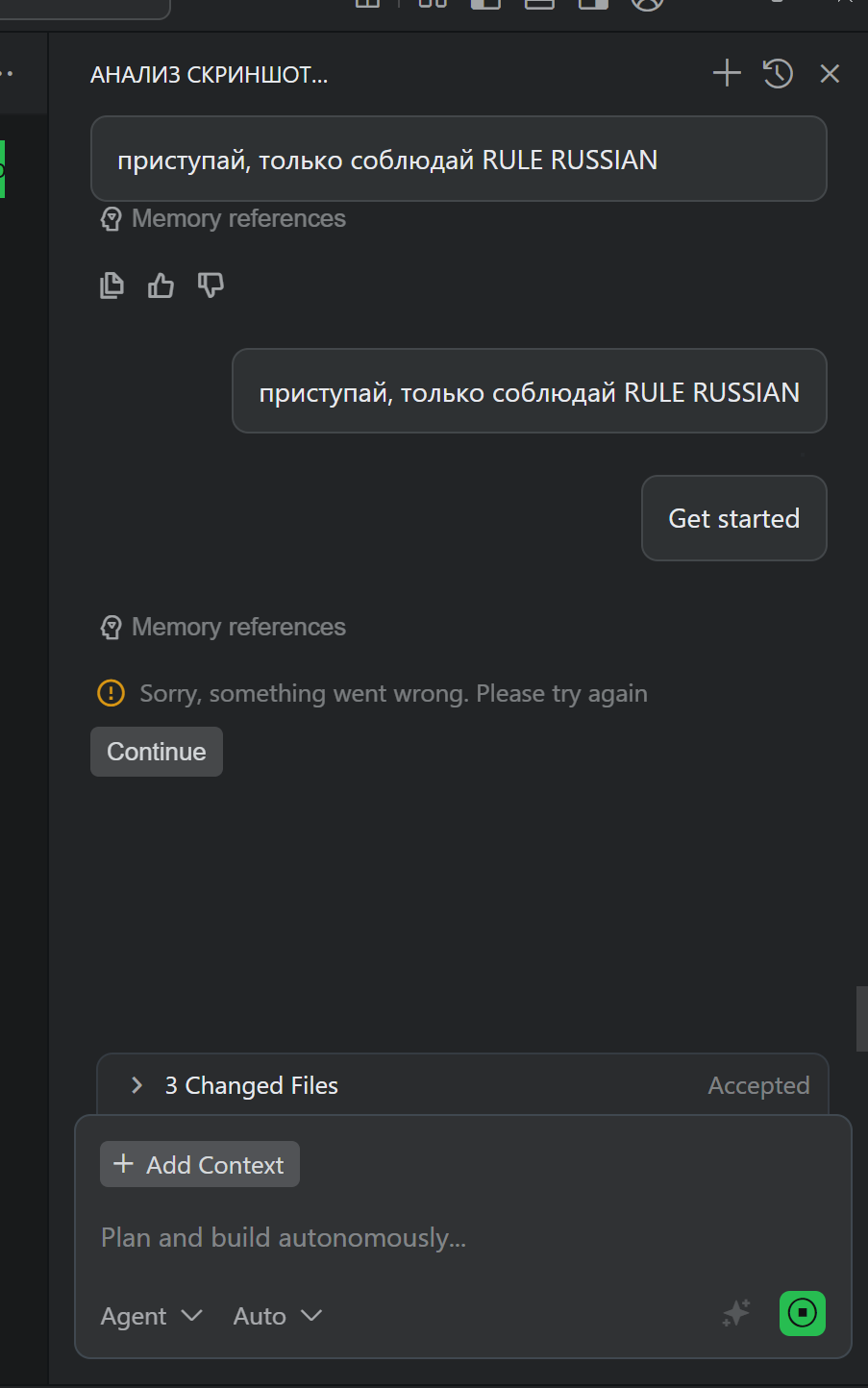The image size is (868, 1388).
Task: Click the Get started message bubble
Action: tap(733, 518)
